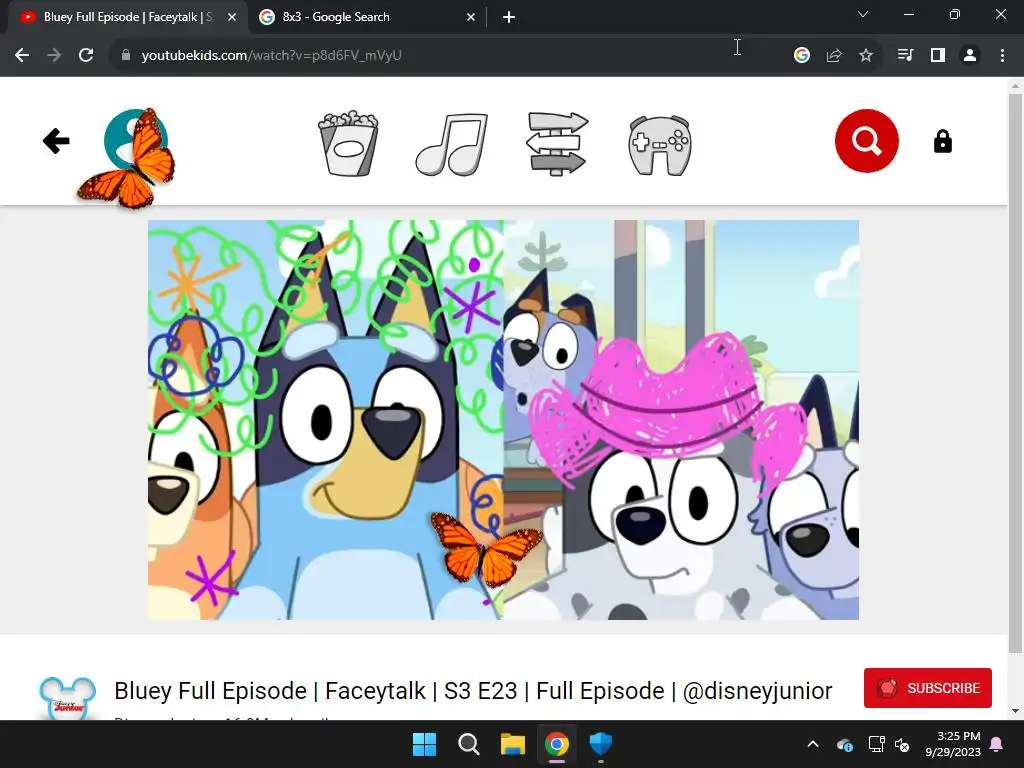Go forward one page in Chrome
The height and width of the screenshot is (768, 1024).
click(x=54, y=56)
